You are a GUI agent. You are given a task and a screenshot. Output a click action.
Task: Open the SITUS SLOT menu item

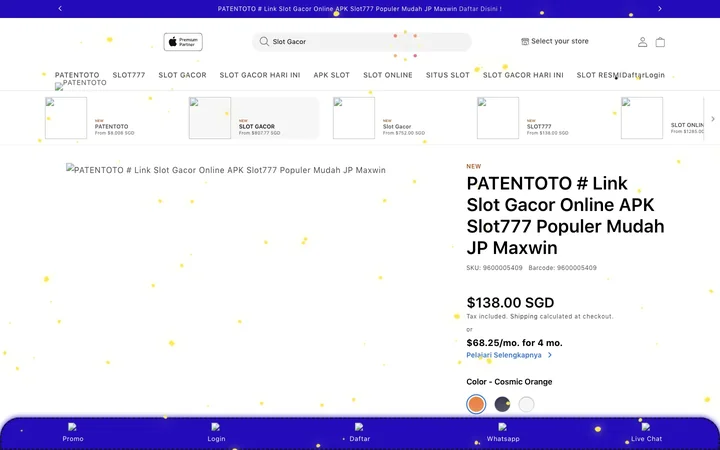tap(448, 75)
